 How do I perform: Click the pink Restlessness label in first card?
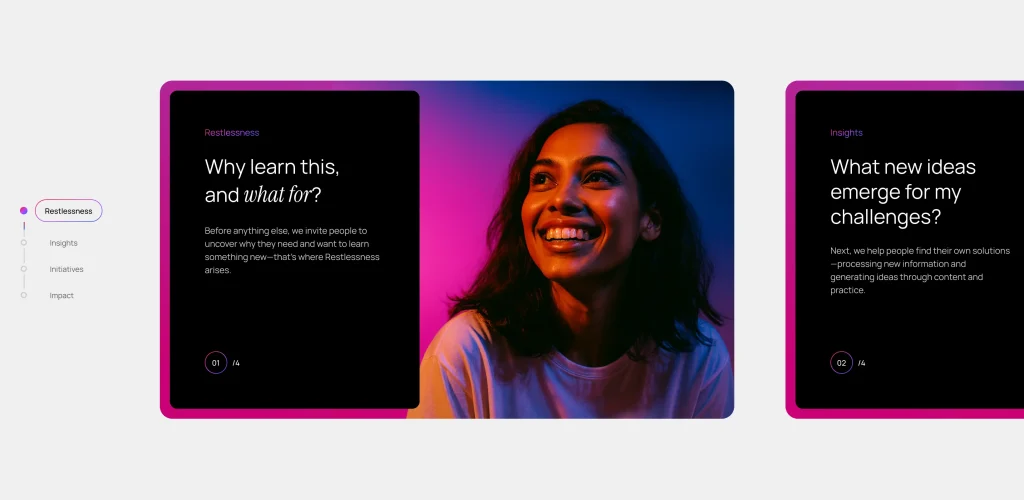[231, 133]
